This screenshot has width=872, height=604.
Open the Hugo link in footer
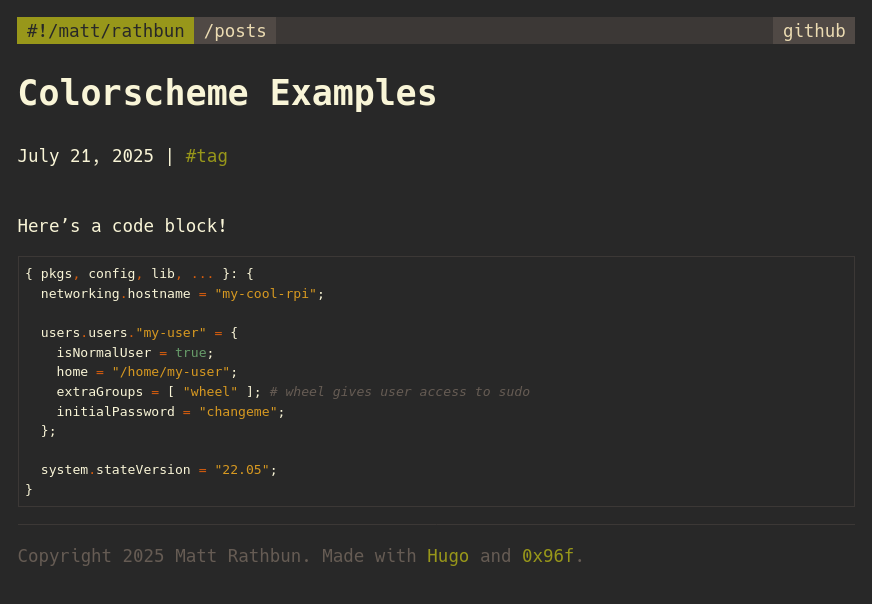tap(447, 556)
